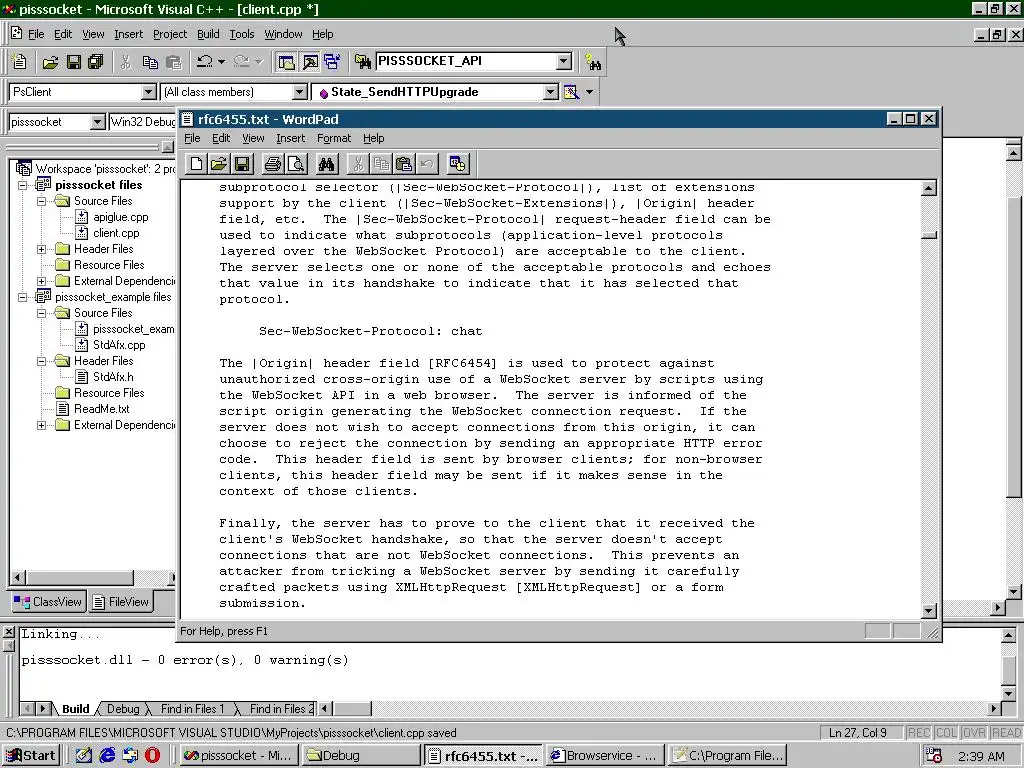Screen dimensions: 1024x768
Task: Open Format menu in WordPad
Action: point(334,138)
